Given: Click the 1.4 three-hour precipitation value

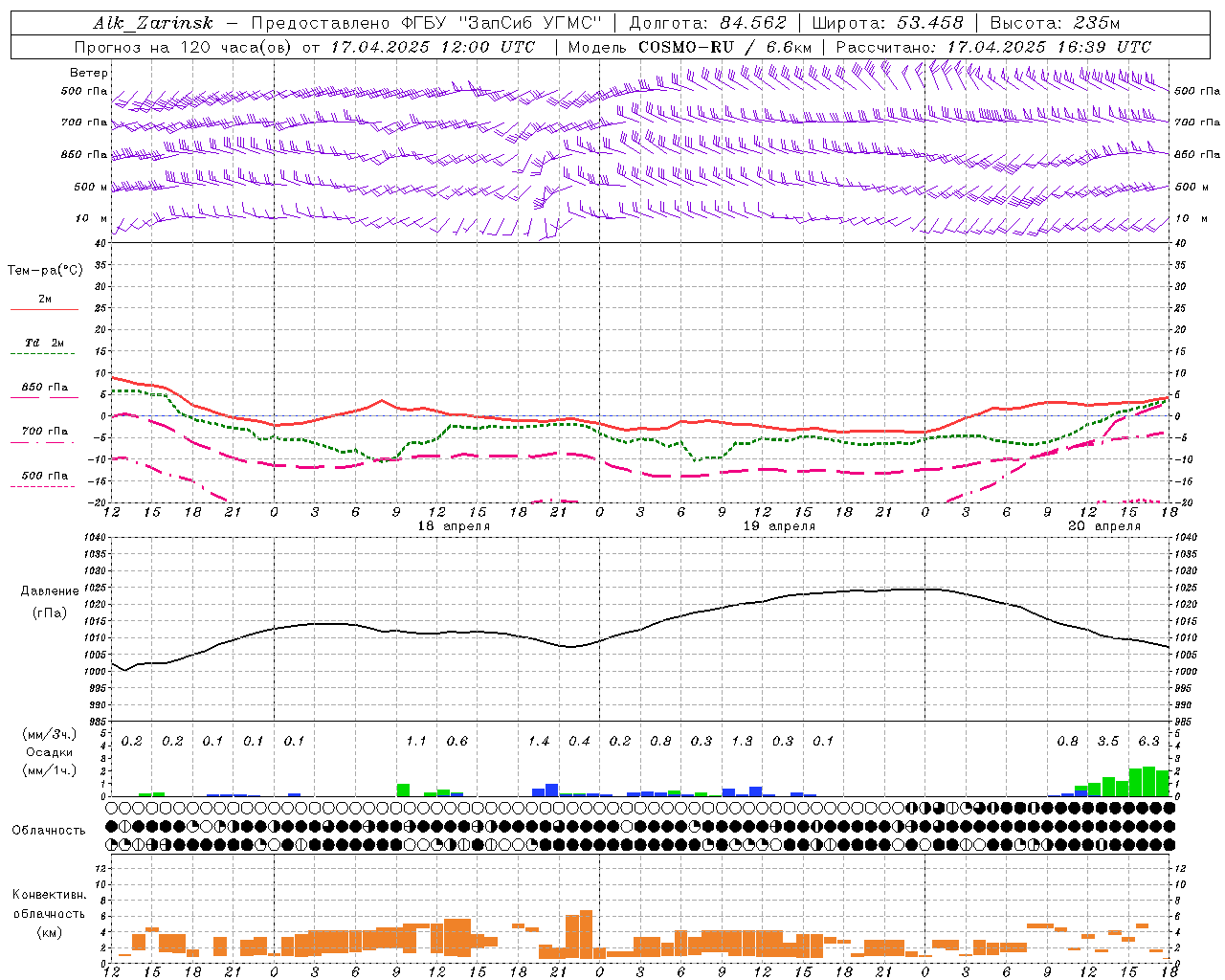Looking at the screenshot, I should [x=539, y=742].
